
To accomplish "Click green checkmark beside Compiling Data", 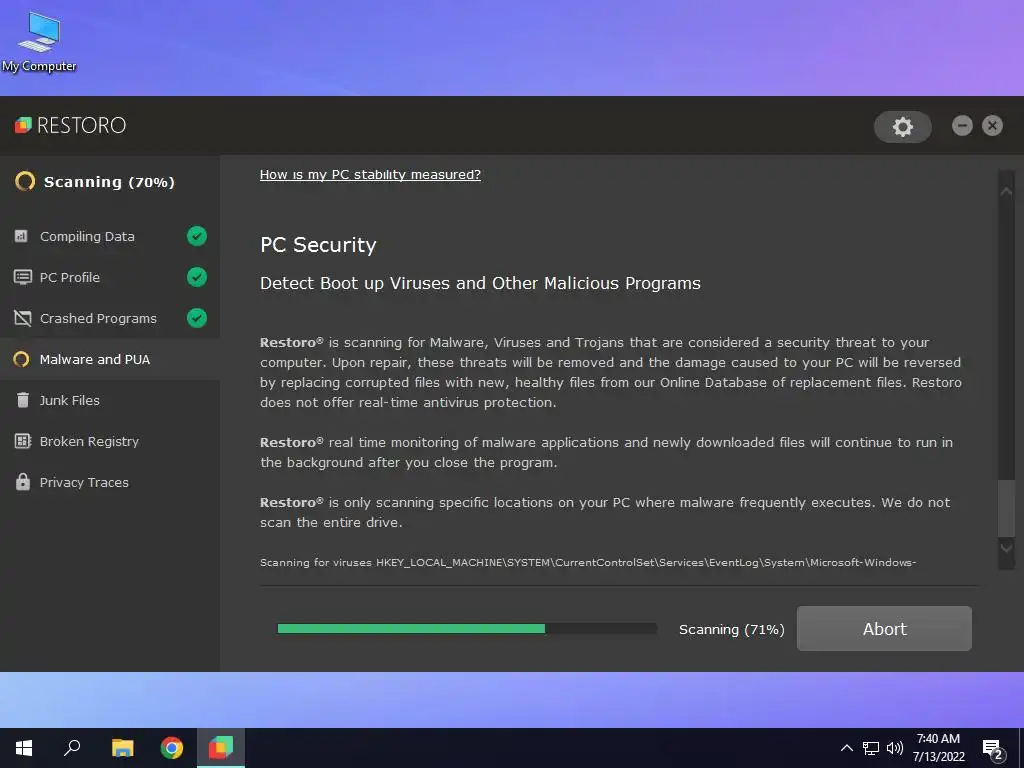I will [x=197, y=236].
